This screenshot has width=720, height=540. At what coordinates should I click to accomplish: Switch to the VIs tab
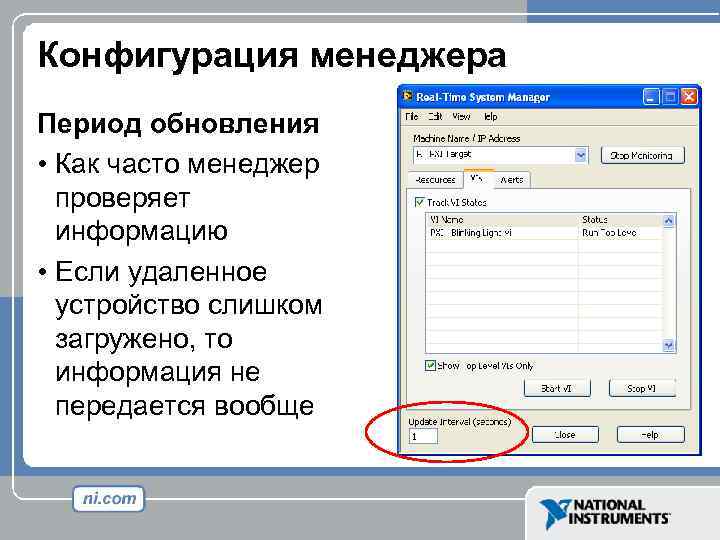tap(478, 178)
